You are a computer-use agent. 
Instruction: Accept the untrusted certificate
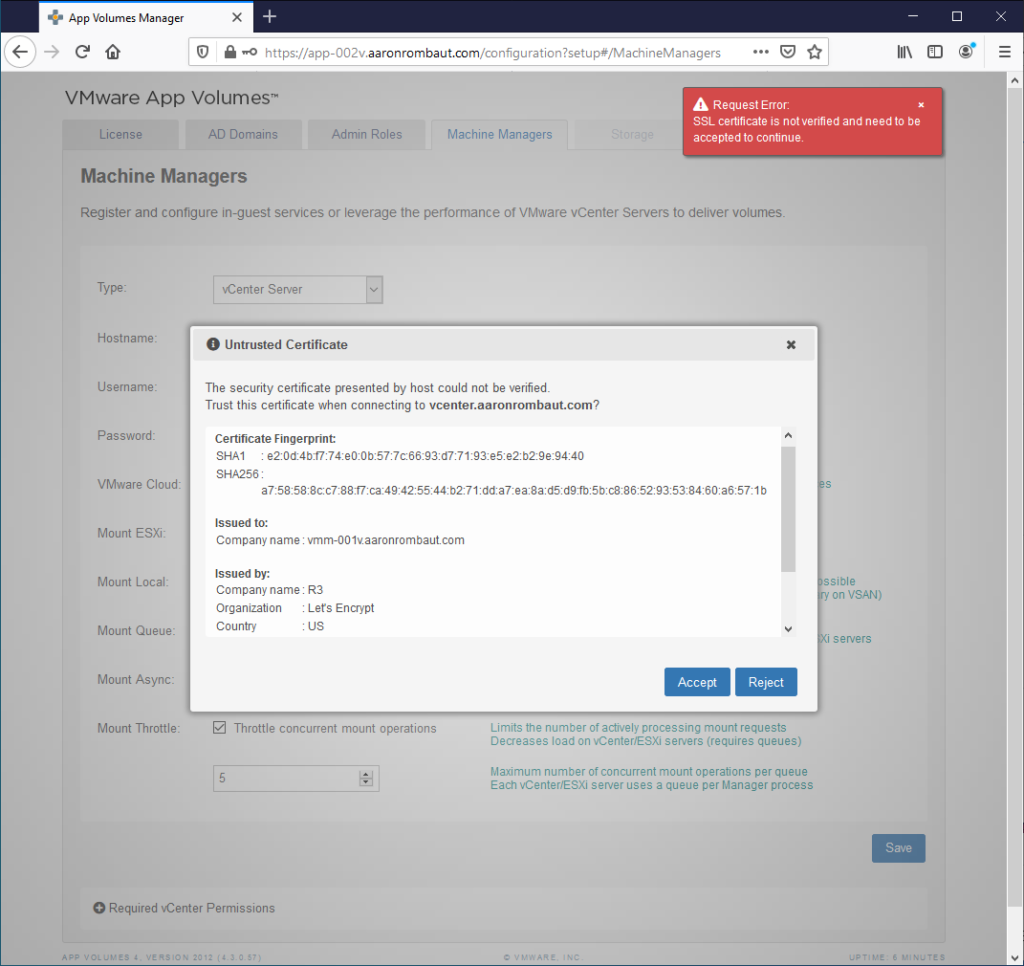697,682
